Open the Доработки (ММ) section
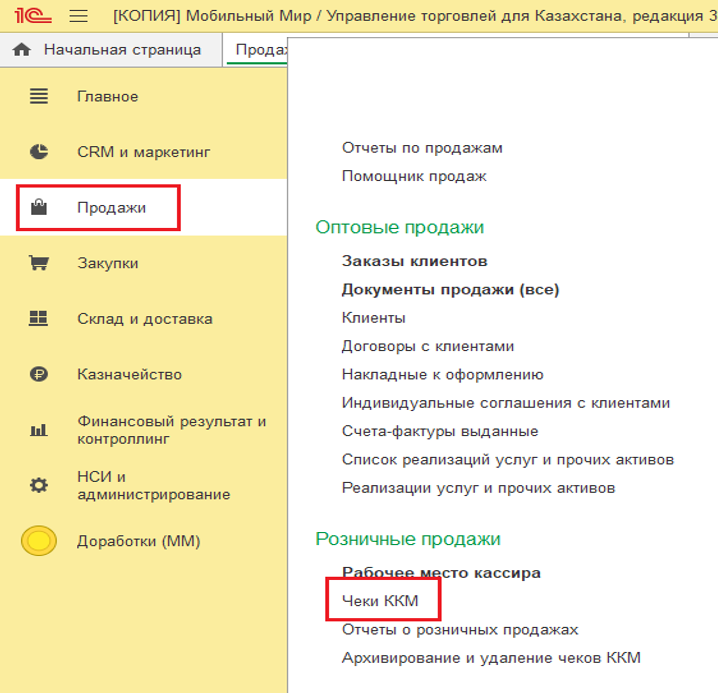The width and height of the screenshot is (718, 693). click(138, 541)
